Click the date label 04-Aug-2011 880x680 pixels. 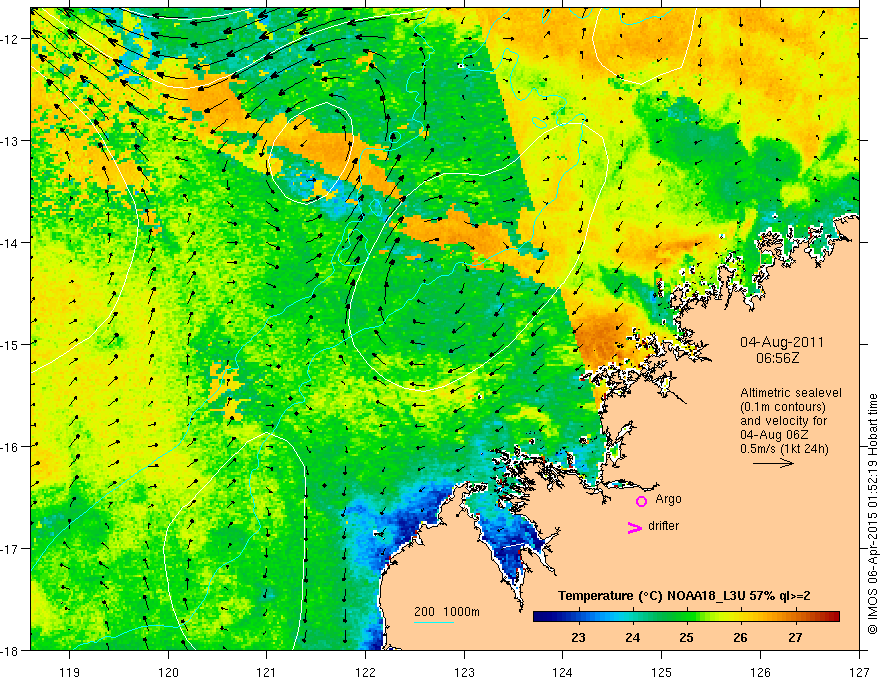pyautogui.click(x=782, y=342)
